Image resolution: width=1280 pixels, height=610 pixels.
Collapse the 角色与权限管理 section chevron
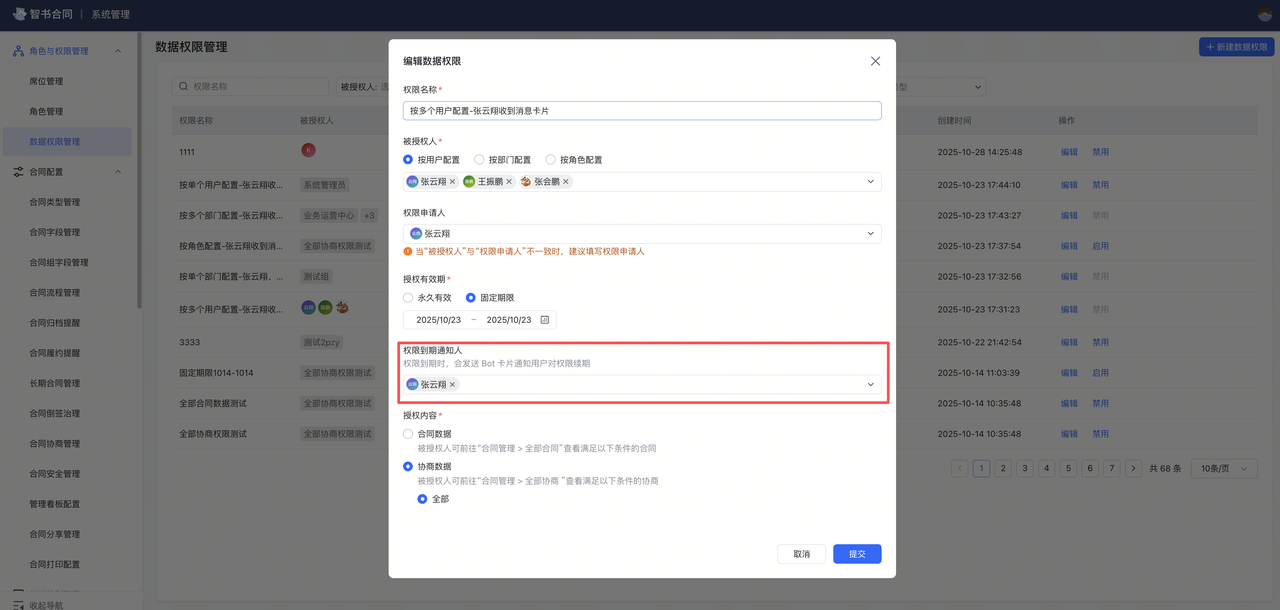[118, 50]
